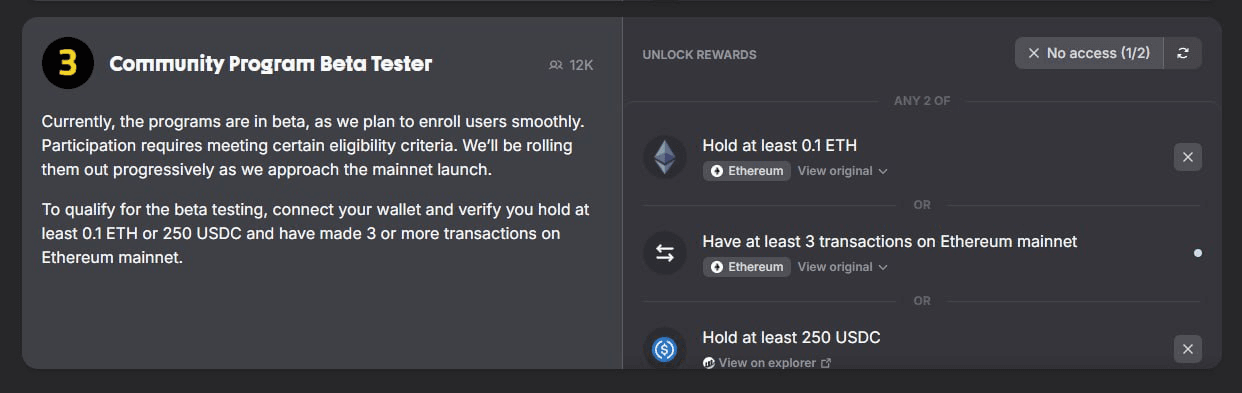Screen dimensions: 1242x393
Task: Click the status dot beside the transactions requirement
Action: pos(1198,253)
